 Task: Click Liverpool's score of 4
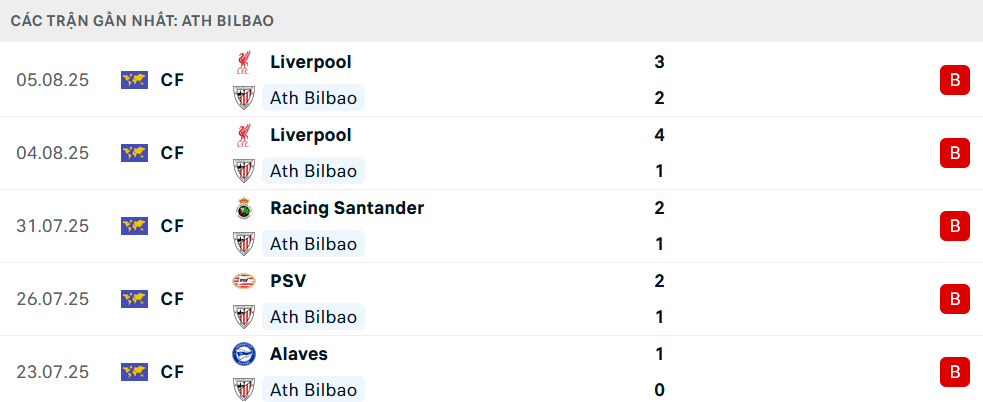(659, 135)
